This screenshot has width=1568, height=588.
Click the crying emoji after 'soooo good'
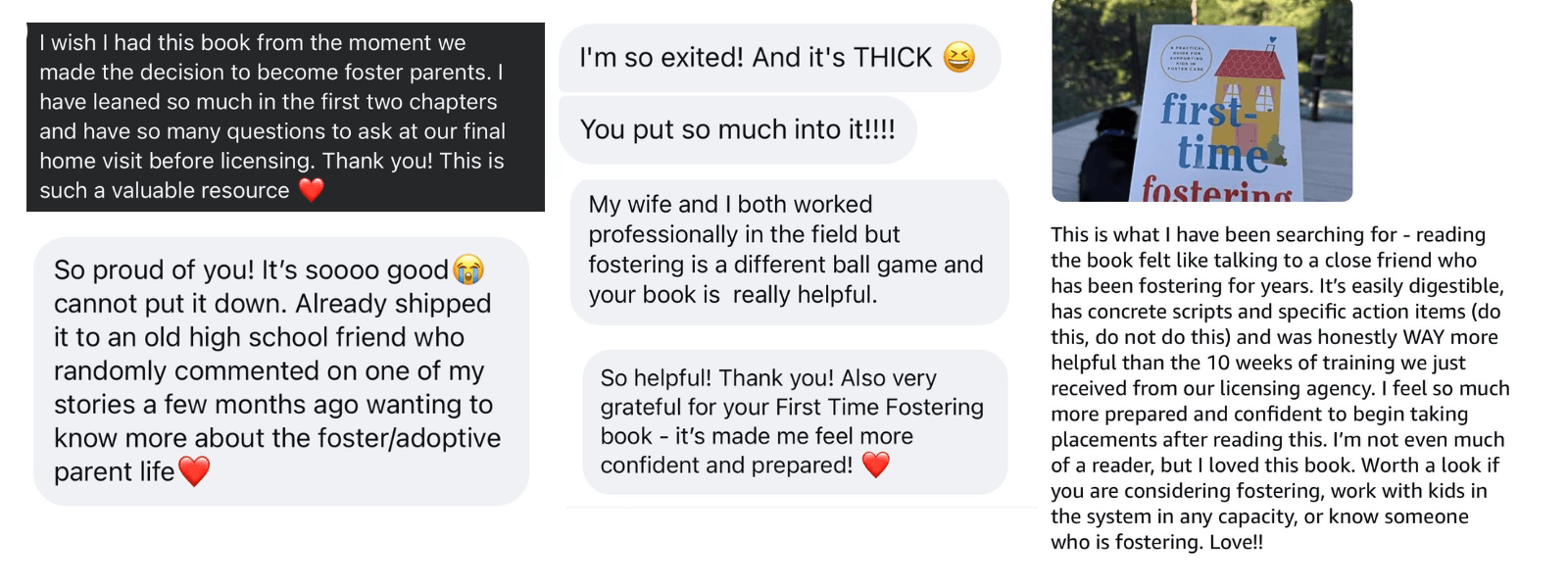coord(468,269)
